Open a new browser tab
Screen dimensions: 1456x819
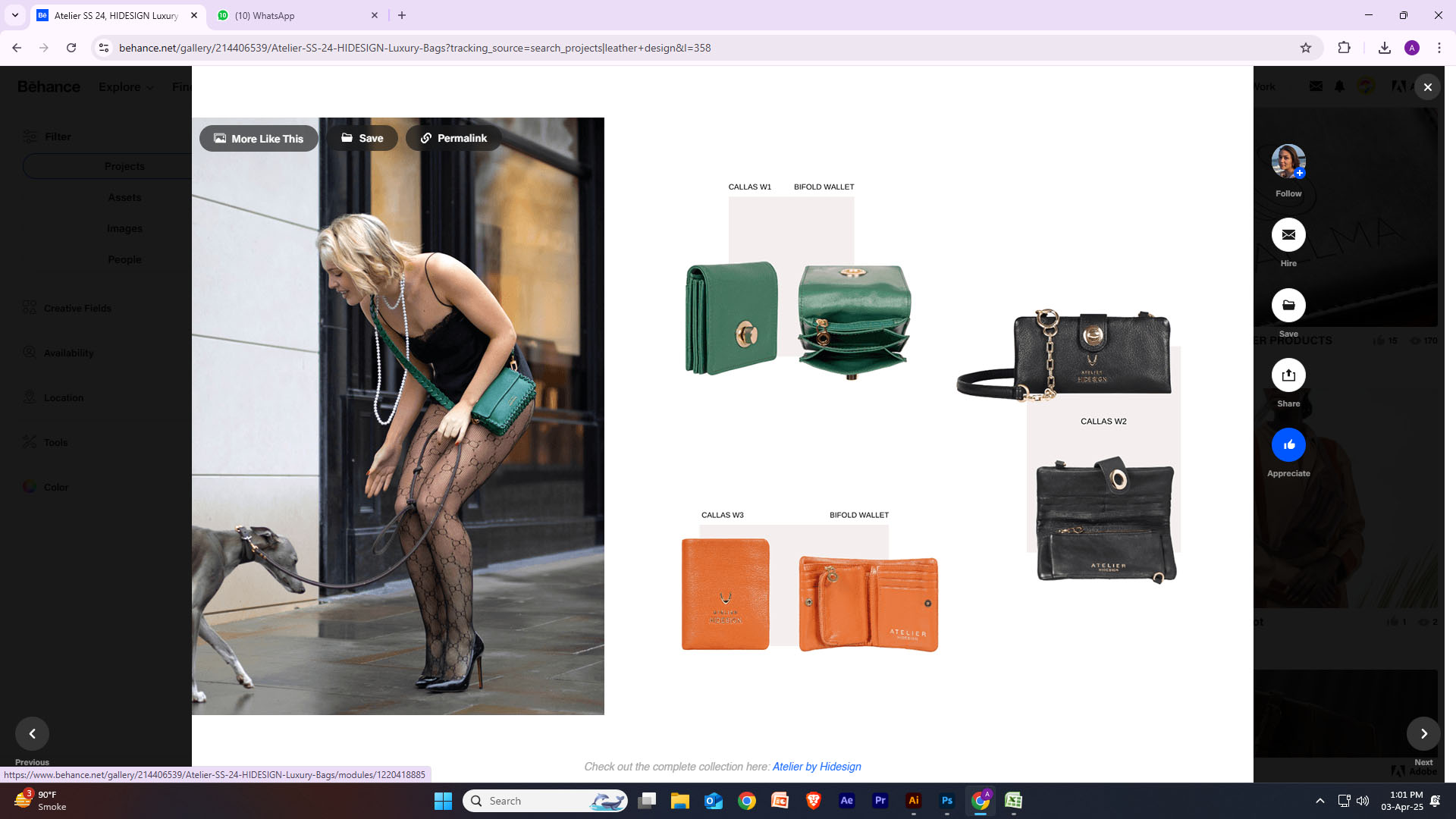(x=402, y=15)
